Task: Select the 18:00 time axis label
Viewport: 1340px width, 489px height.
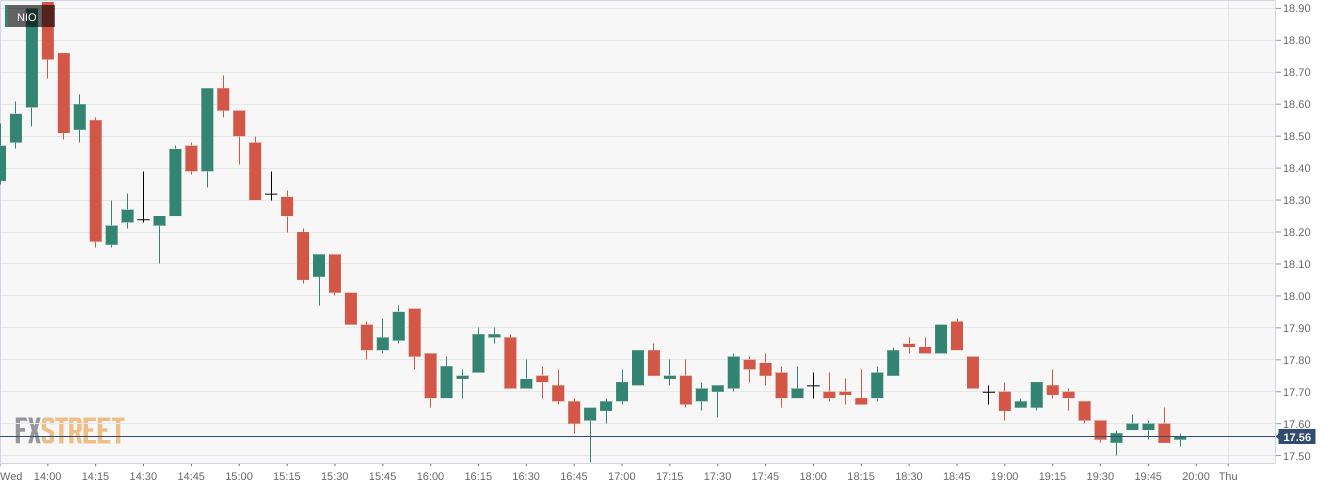Action: (813, 476)
